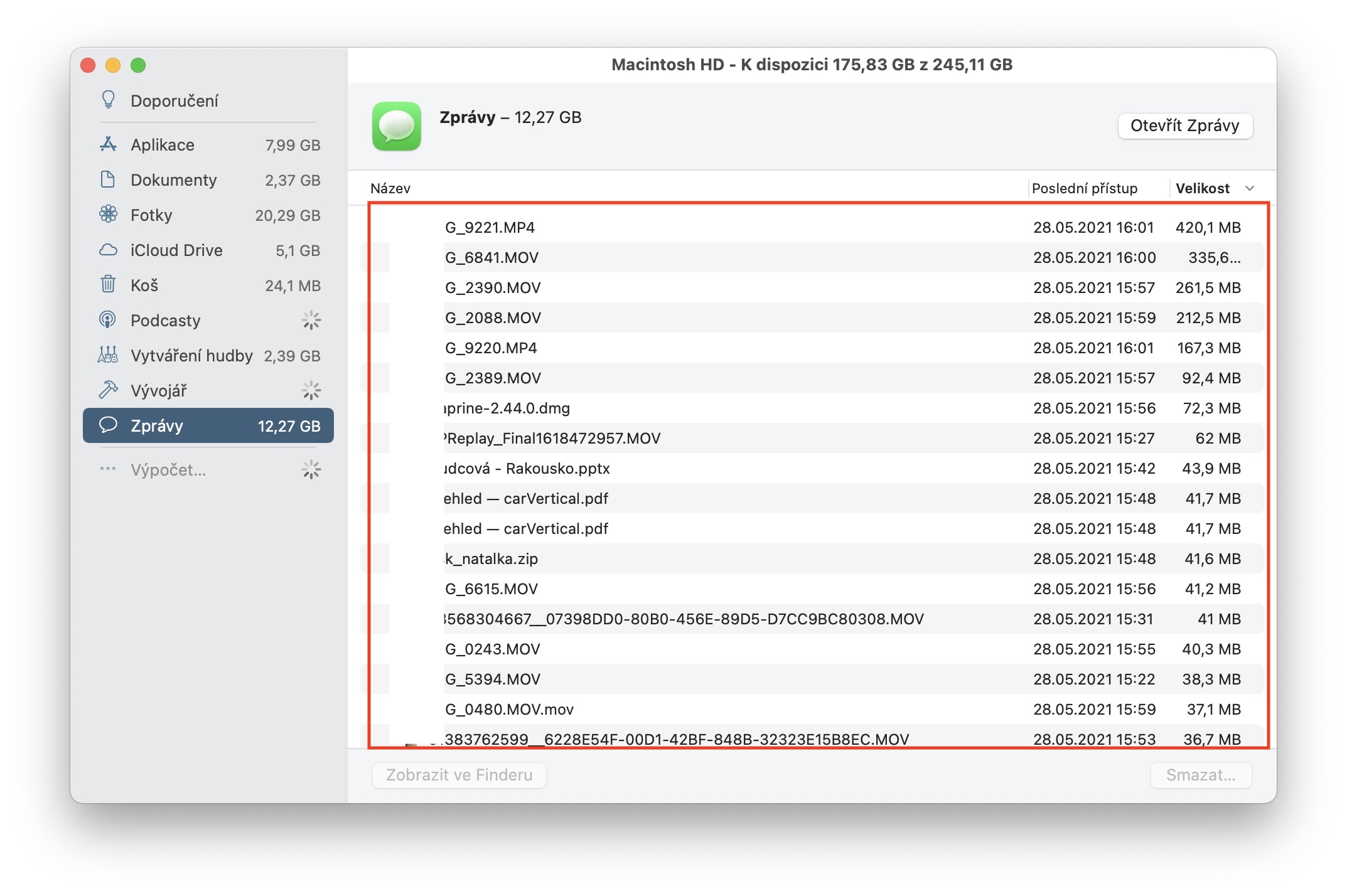Viewport: 1347px width, 896px height.
Task: Click Zobrazit ve Finderu button
Action: [459, 775]
